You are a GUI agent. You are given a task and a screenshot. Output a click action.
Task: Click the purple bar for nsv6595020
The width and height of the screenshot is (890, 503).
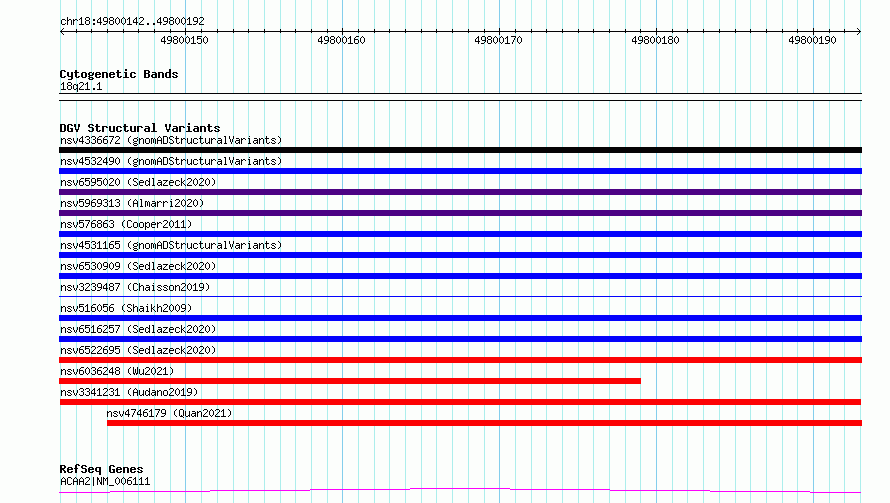pos(460,192)
